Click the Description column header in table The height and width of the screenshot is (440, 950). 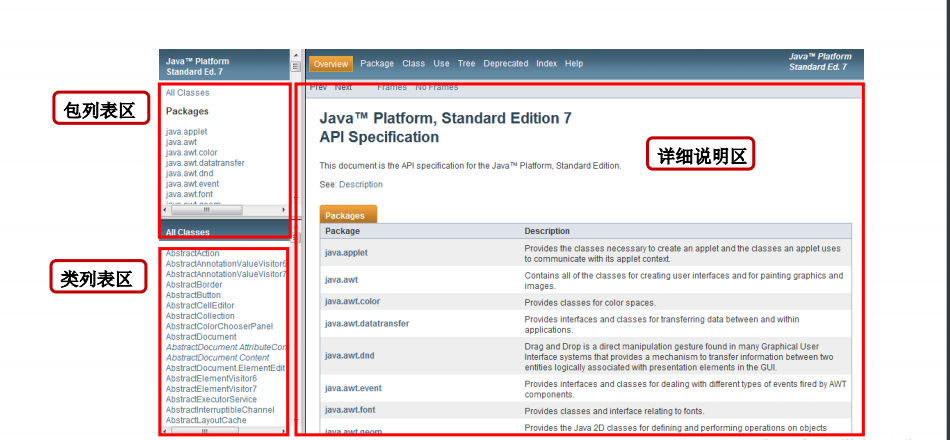click(x=547, y=231)
